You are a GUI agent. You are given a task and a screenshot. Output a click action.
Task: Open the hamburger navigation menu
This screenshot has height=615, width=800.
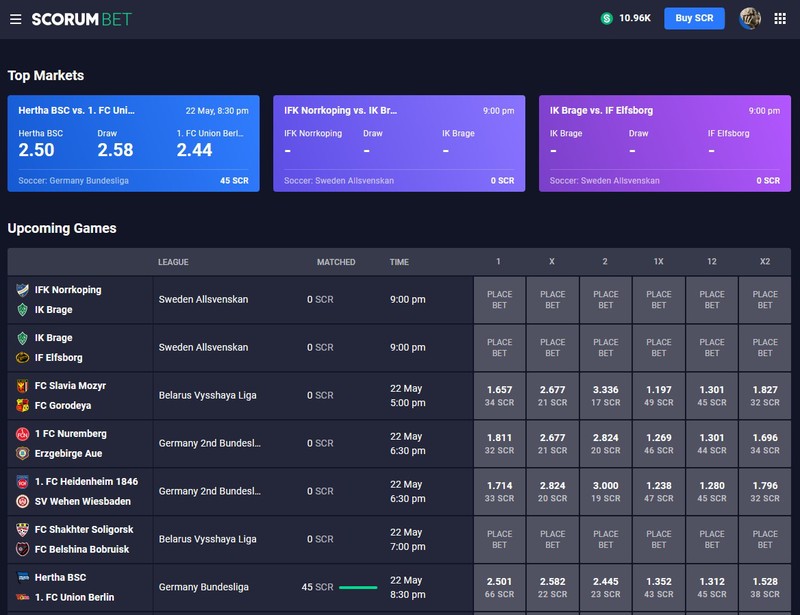click(x=15, y=19)
